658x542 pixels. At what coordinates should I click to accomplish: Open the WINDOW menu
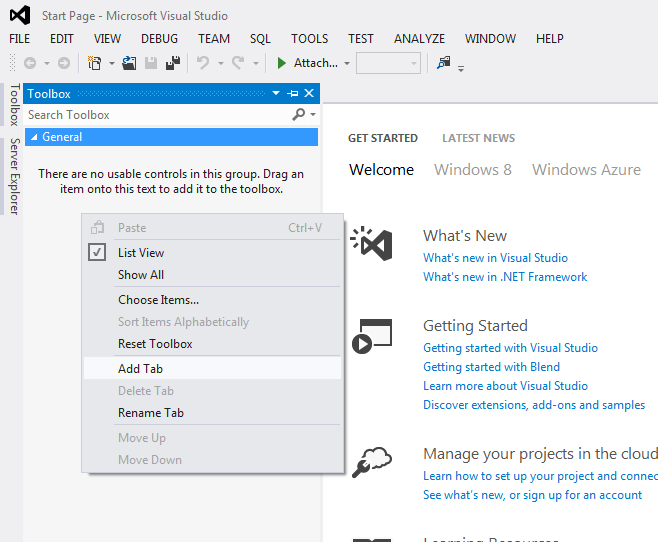coord(490,39)
